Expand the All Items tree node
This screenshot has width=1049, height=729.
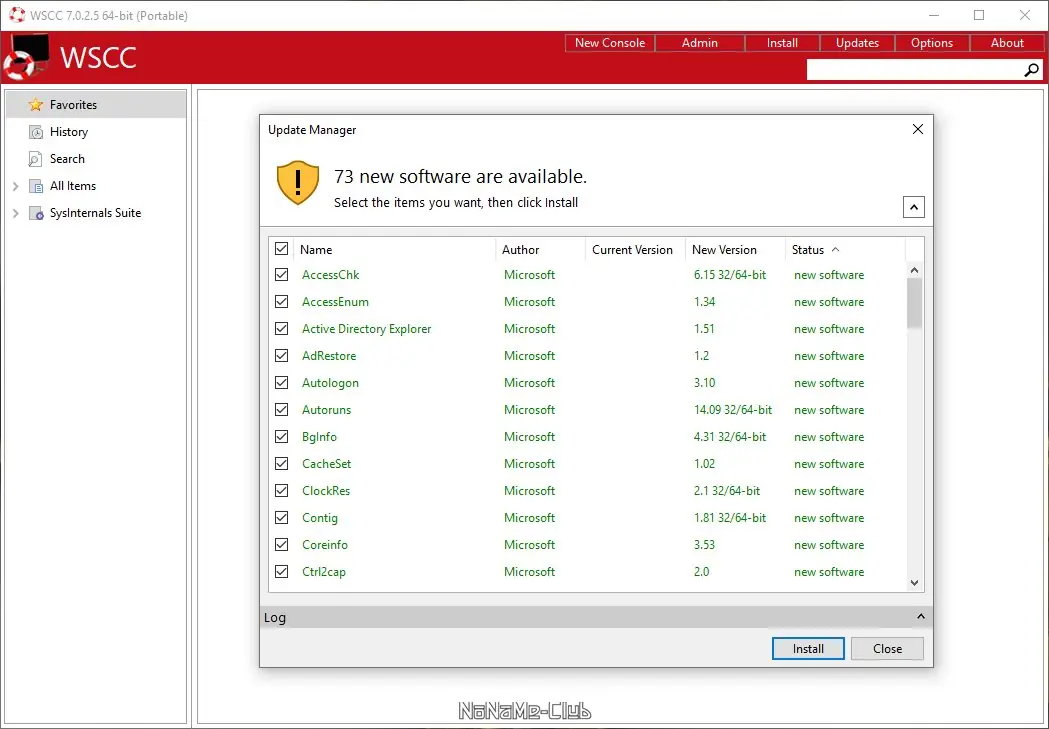pos(15,186)
